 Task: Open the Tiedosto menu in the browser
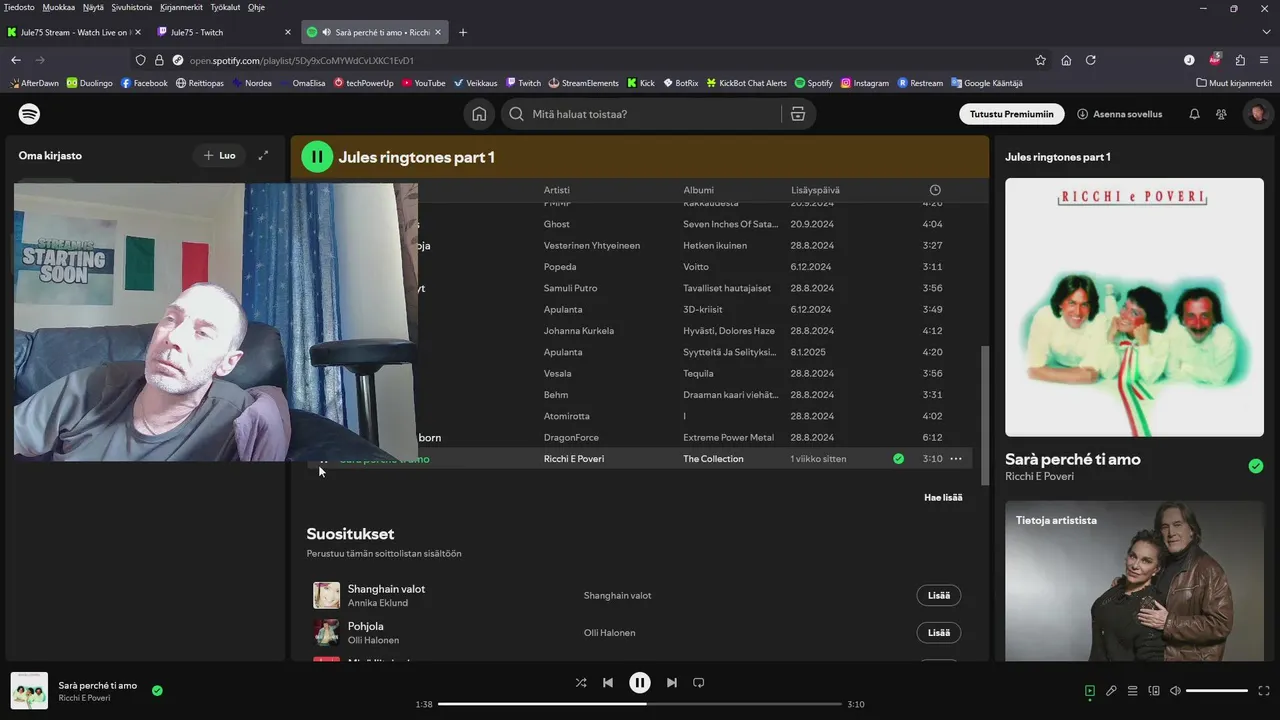[20, 7]
